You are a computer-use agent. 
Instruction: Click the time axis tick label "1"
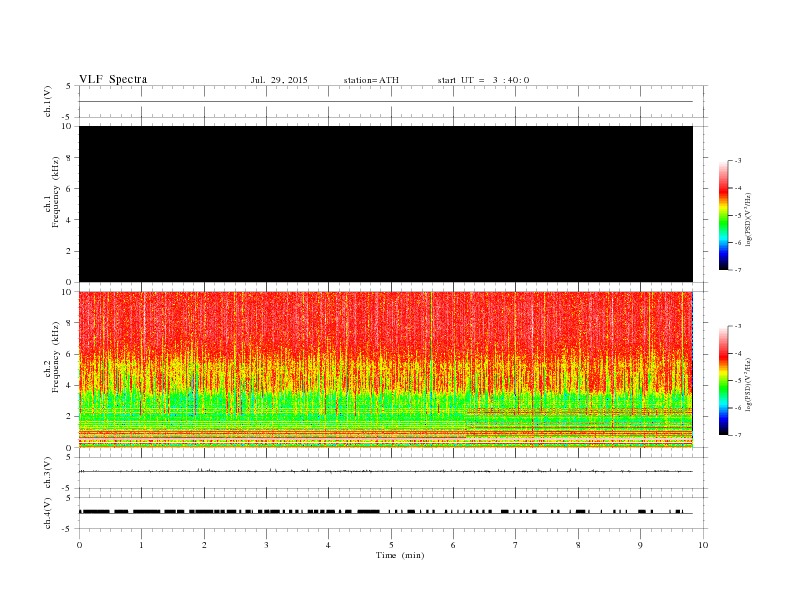pos(141,545)
